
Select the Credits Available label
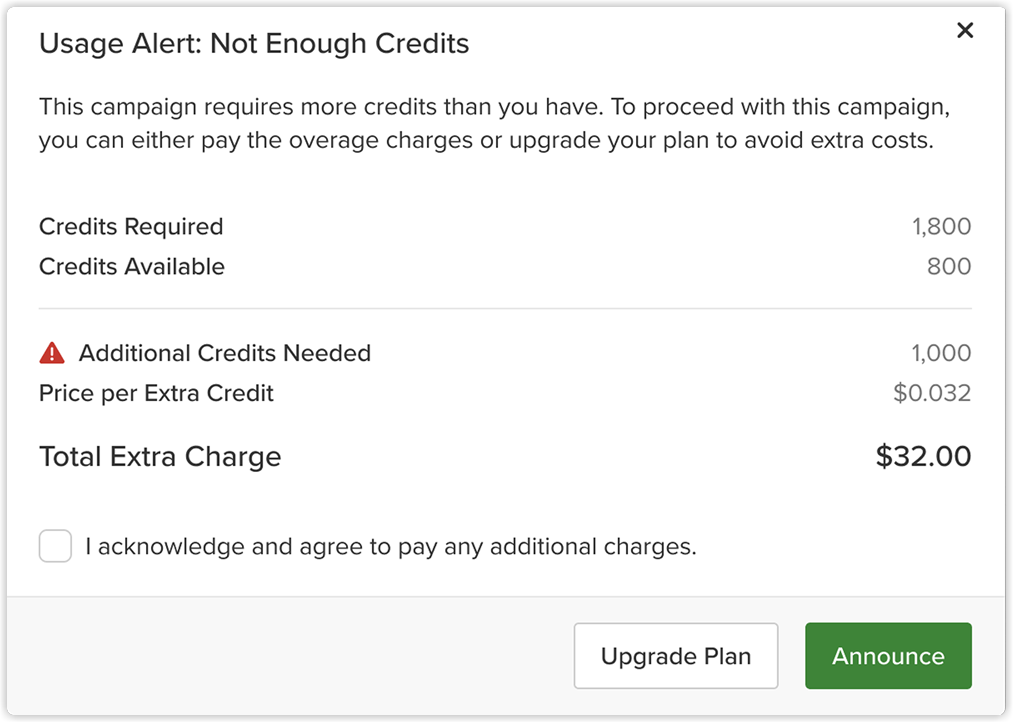132,267
